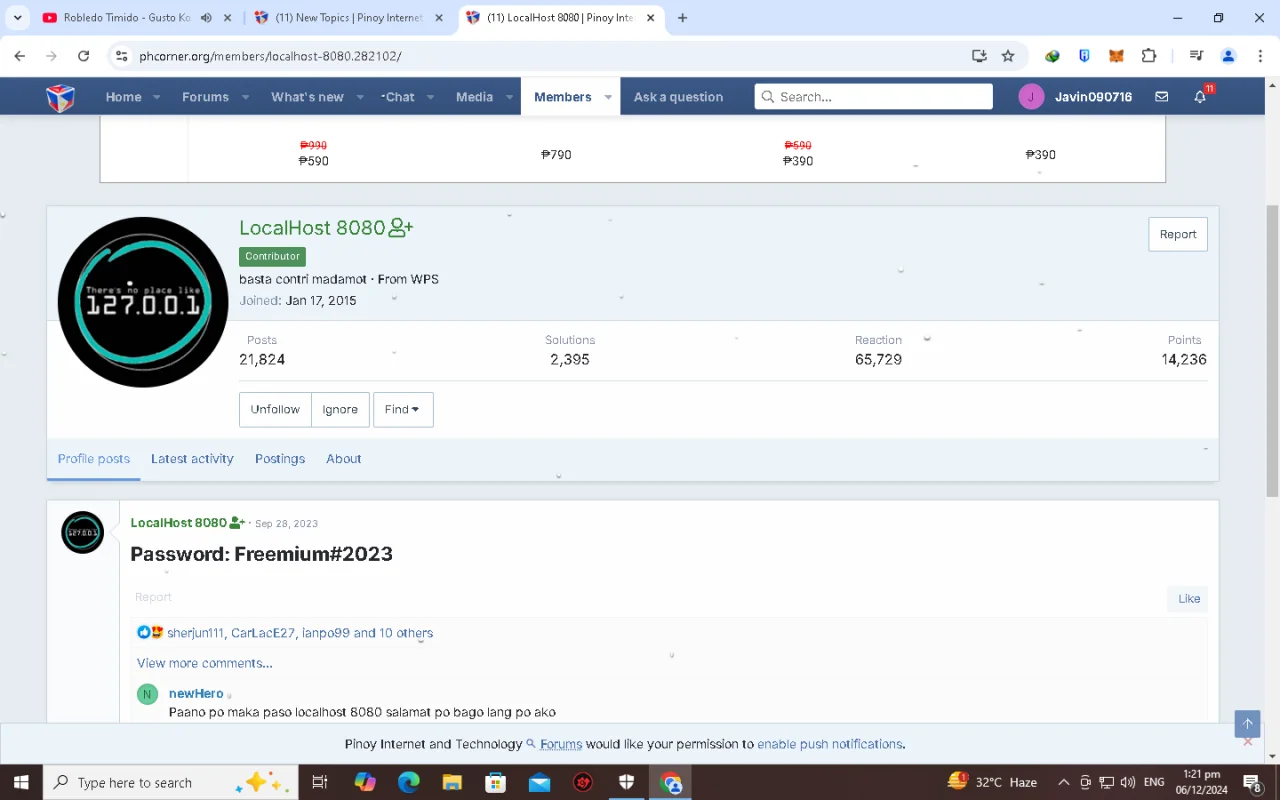Screen dimensions: 1280x800
Task: Go back to previous page
Action: 19,56
